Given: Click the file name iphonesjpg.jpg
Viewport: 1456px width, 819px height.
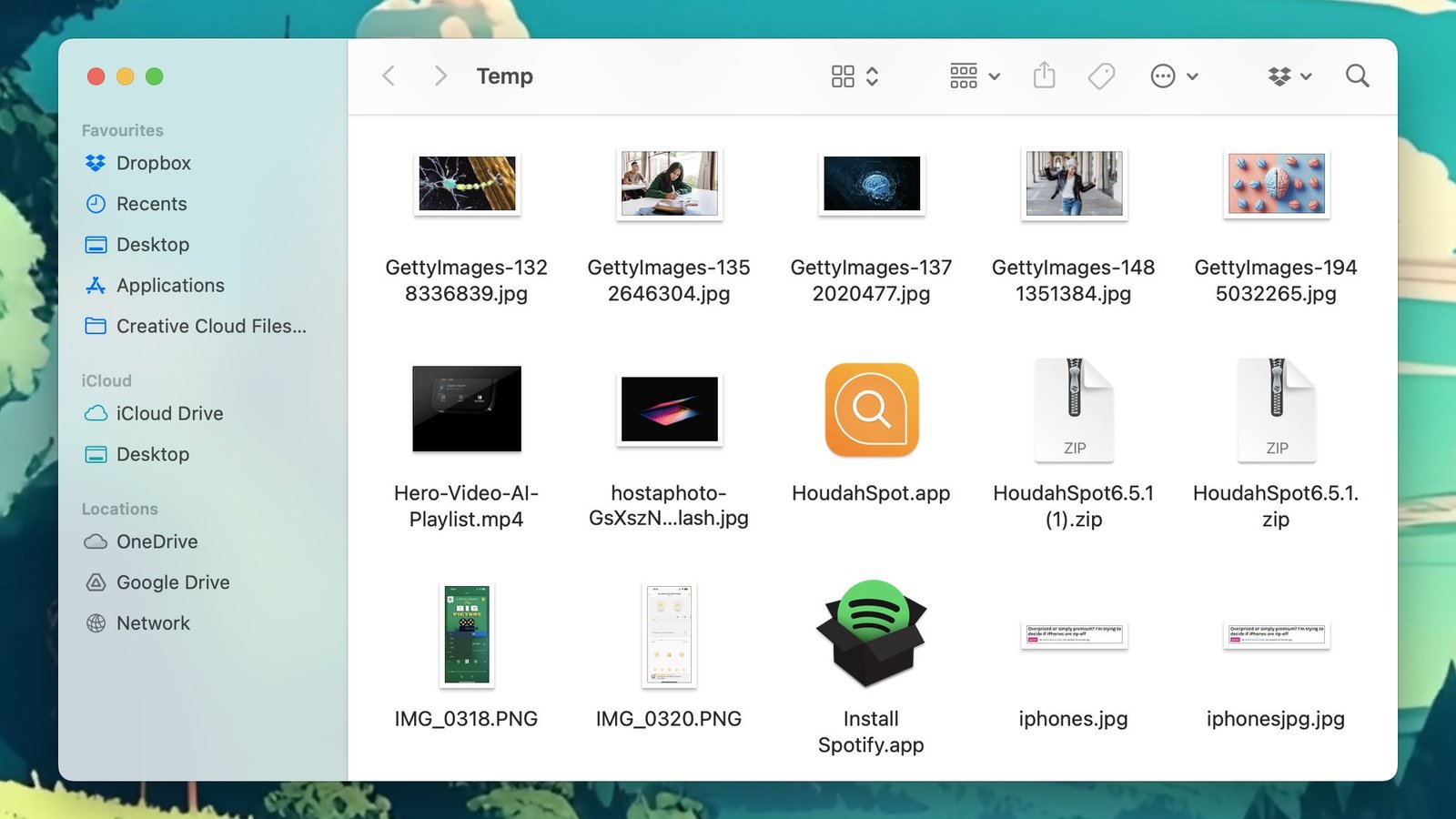Looking at the screenshot, I should coord(1276,719).
